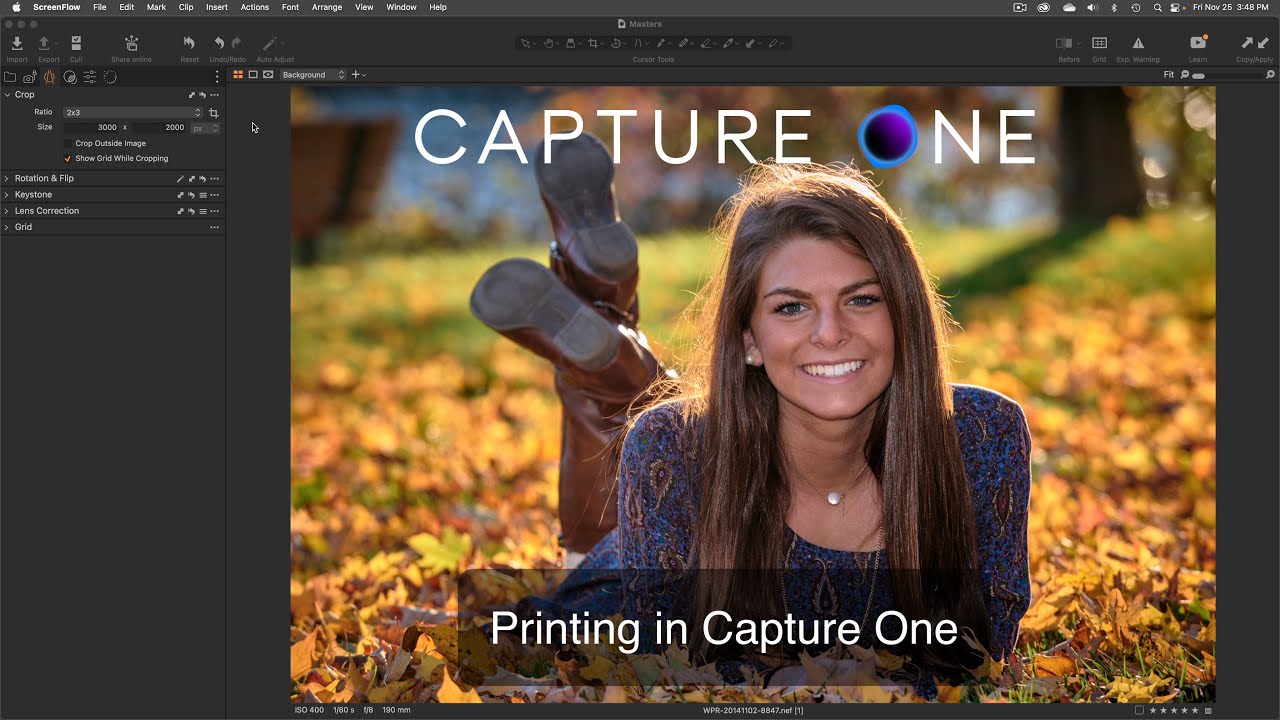The width and height of the screenshot is (1280, 720).
Task: Open the Actions menu
Action: (x=254, y=7)
